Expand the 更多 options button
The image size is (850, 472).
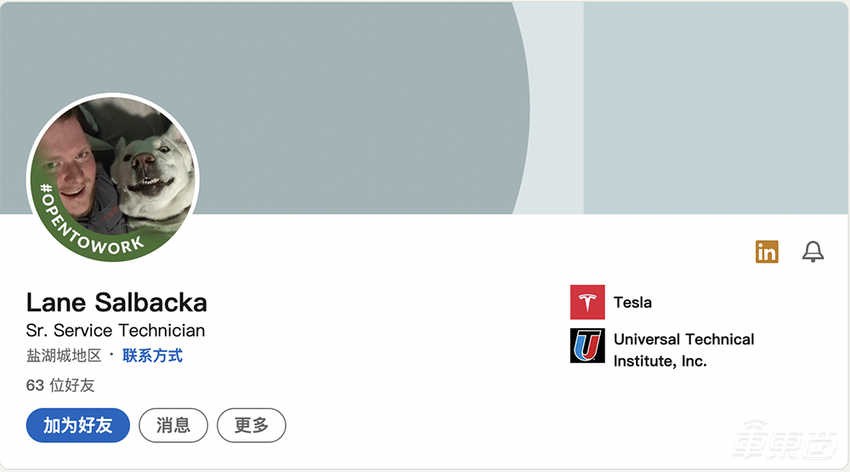click(x=251, y=425)
